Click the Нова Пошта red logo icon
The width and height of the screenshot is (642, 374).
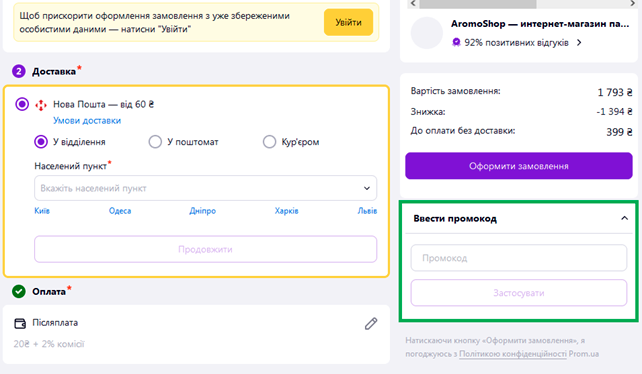pyautogui.click(x=41, y=105)
